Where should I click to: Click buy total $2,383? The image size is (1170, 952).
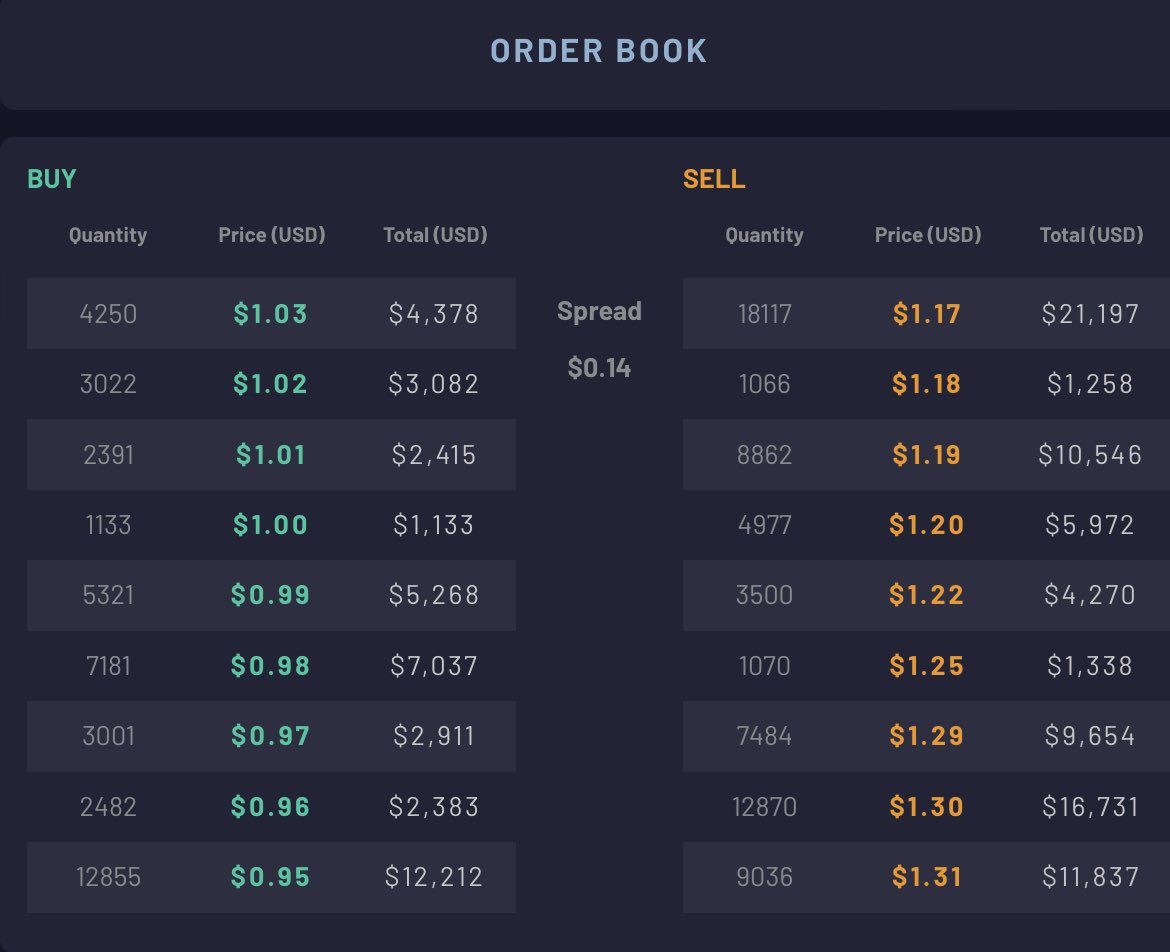point(434,807)
